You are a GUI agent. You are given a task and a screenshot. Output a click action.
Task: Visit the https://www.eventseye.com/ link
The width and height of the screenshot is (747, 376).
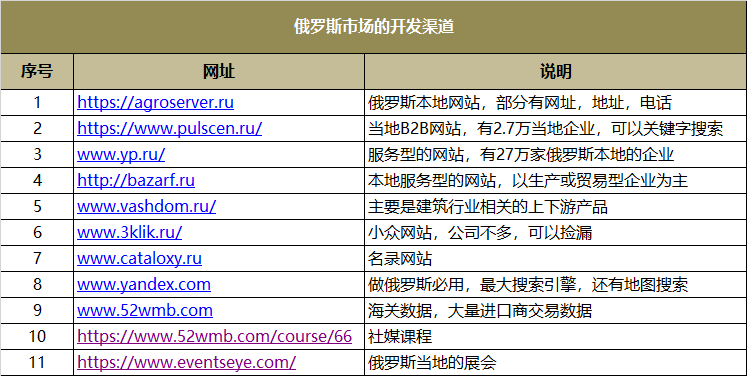point(186,362)
